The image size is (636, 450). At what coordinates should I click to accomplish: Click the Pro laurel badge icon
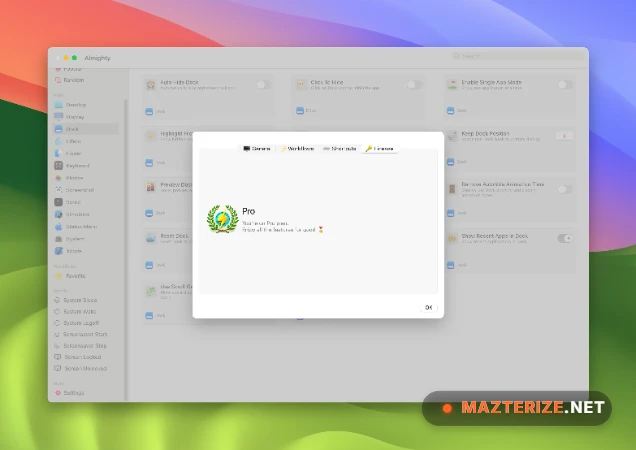coord(222,219)
